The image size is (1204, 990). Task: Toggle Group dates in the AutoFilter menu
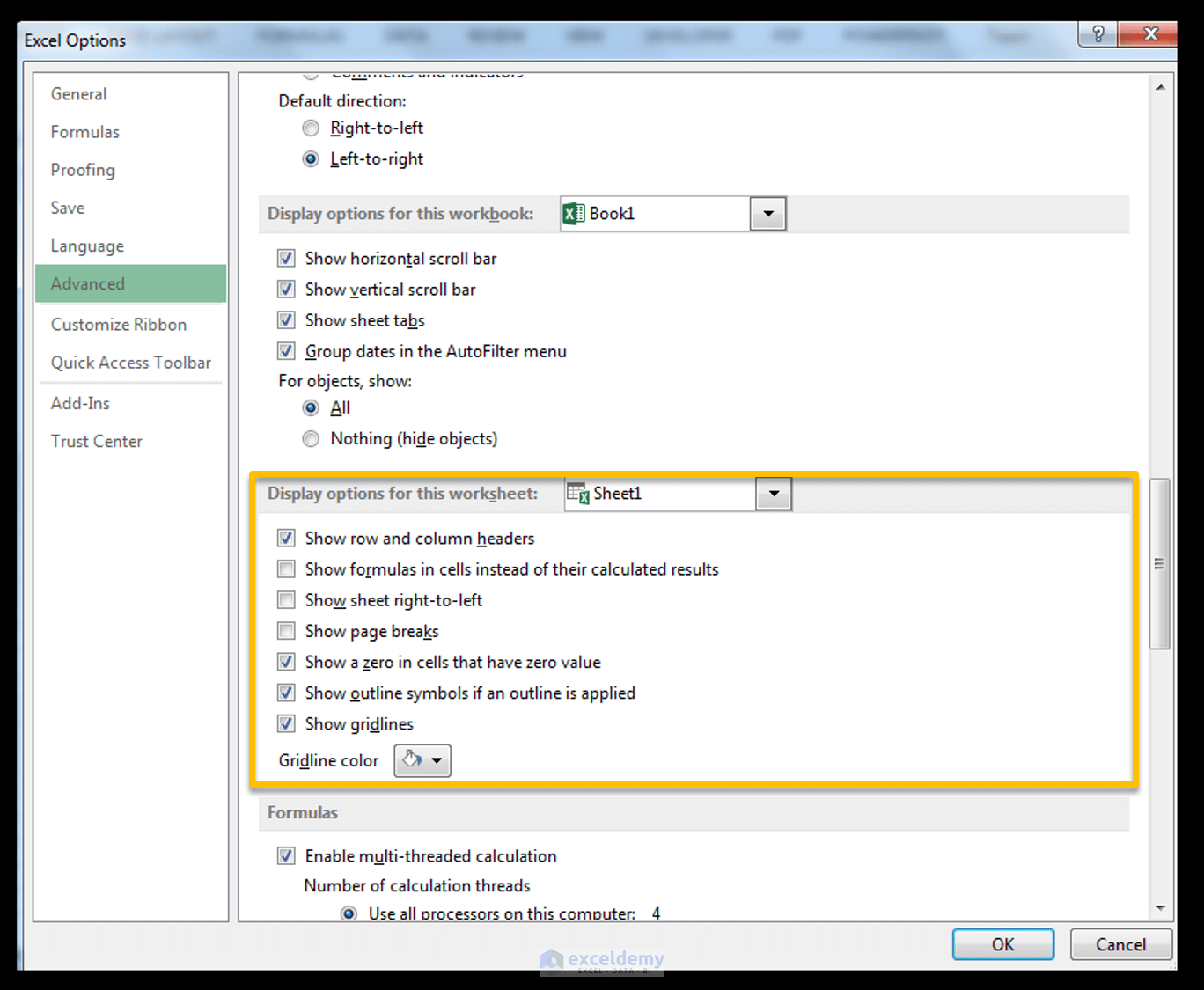286,350
